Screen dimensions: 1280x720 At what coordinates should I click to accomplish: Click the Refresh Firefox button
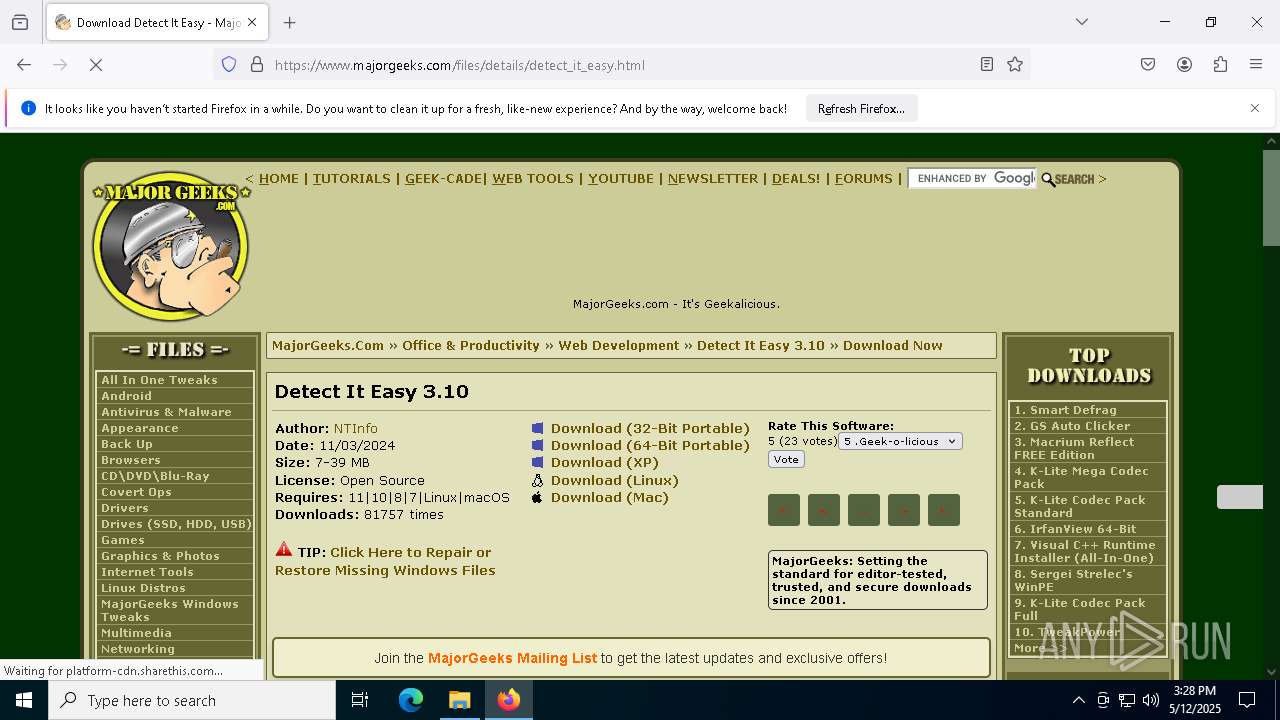[x=861, y=109]
